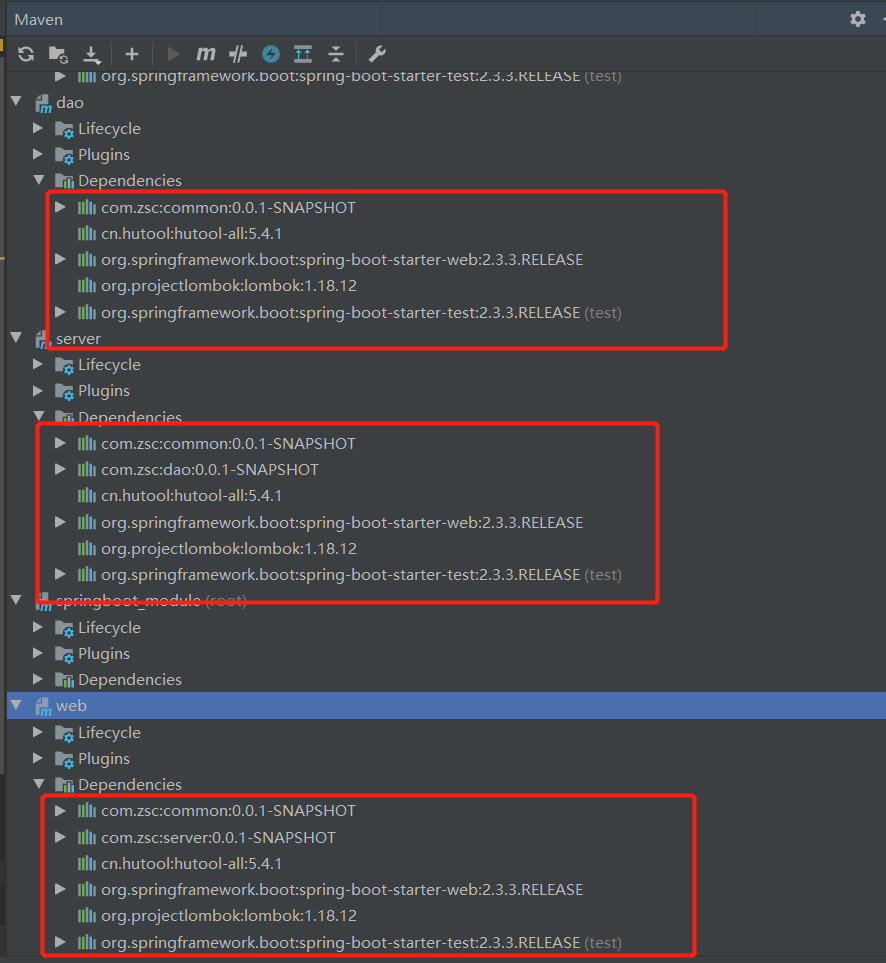
Task: Expand Lifecycle under web
Action: click(38, 732)
